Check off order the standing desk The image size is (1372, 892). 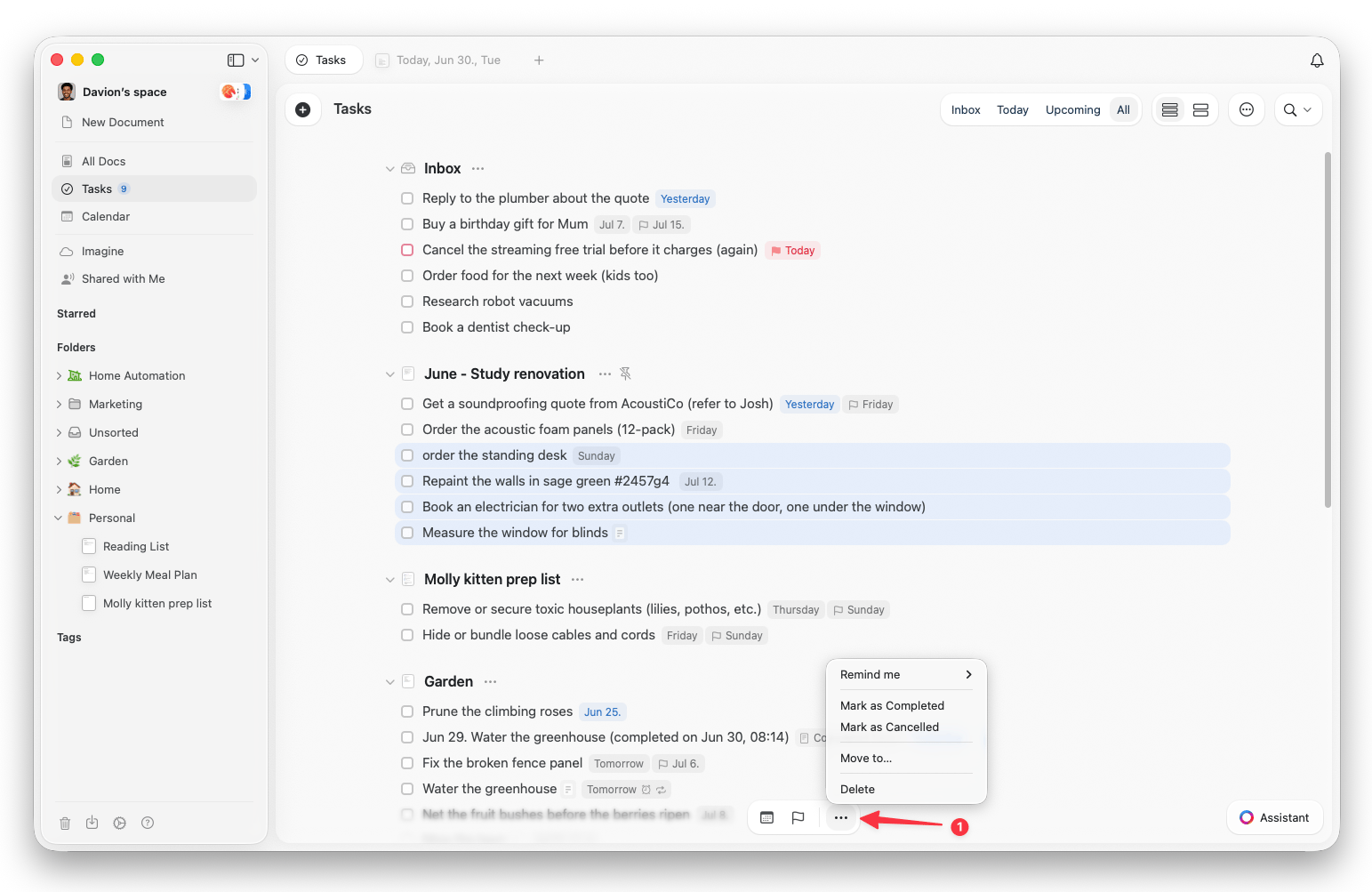407,455
